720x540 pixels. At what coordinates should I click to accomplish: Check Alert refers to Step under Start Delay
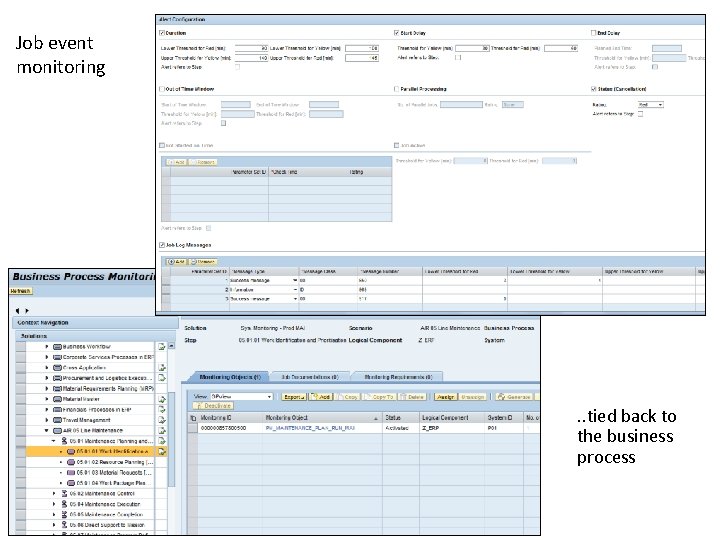pos(458,57)
